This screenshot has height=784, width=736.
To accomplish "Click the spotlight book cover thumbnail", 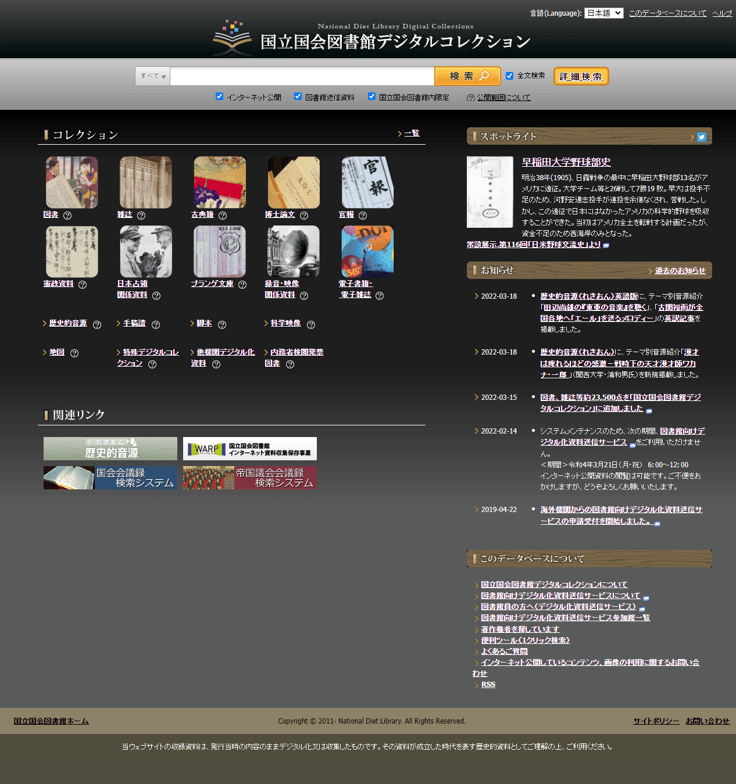I will pos(490,192).
